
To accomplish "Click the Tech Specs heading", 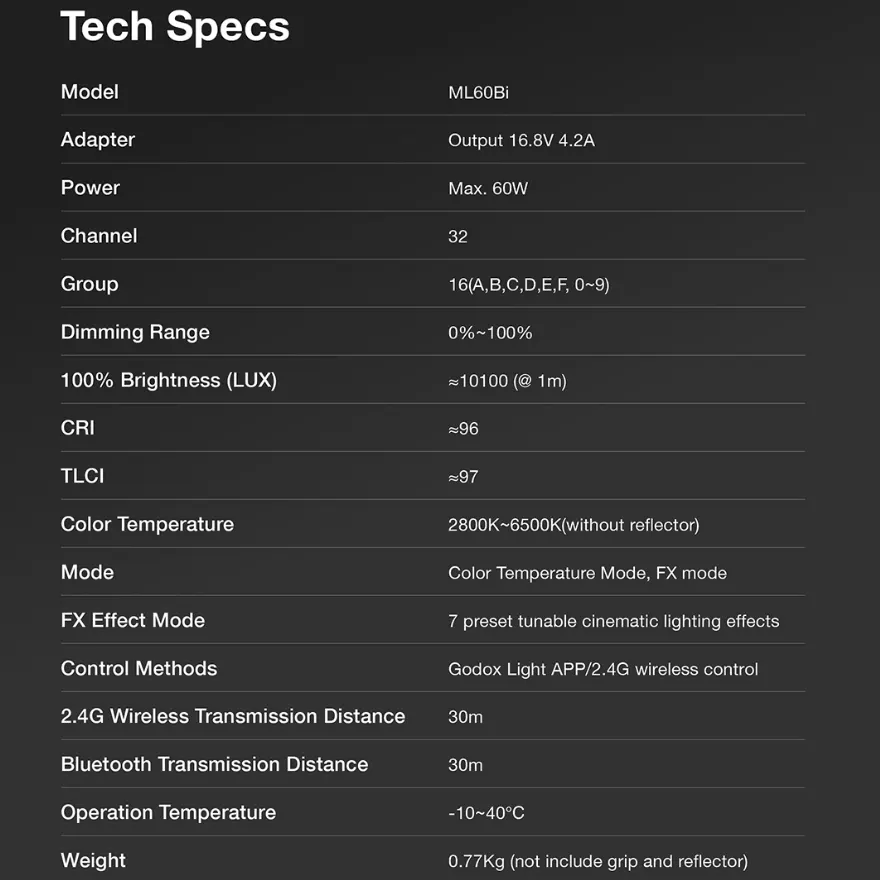I will (175, 26).
